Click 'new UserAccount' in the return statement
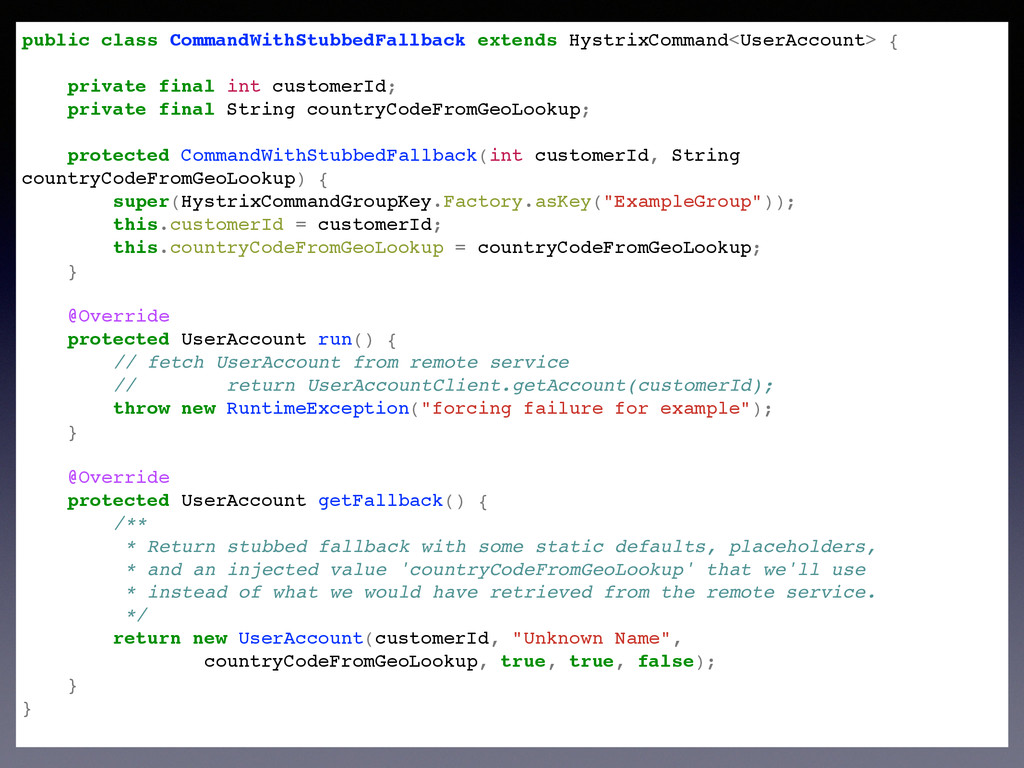Image resolution: width=1024 pixels, height=768 pixels. coord(278,638)
